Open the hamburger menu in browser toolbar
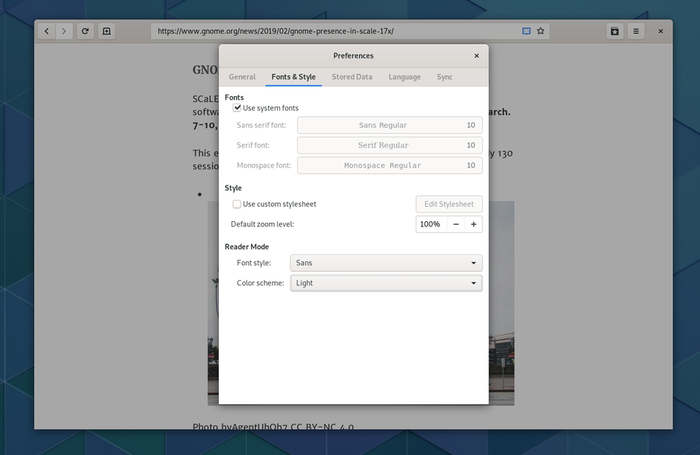The width and height of the screenshot is (700, 455). pos(636,31)
